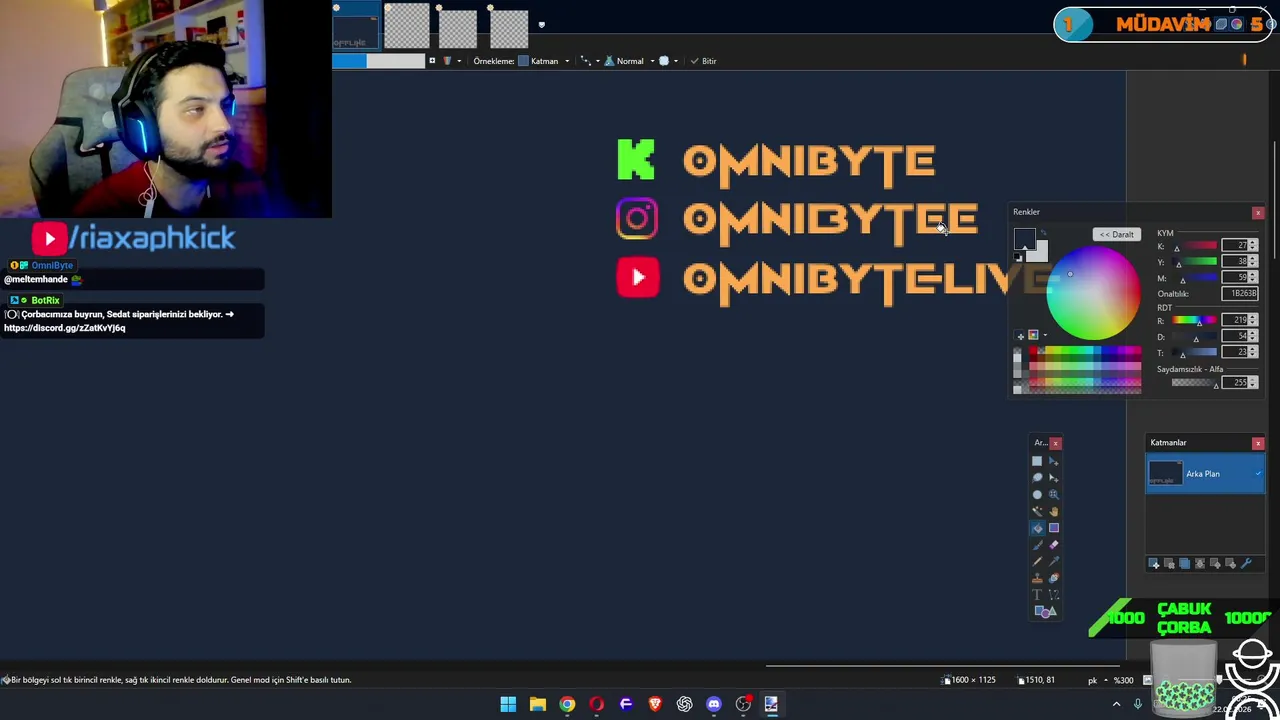
Task: Reset colors to black and white
Action: (1018, 257)
